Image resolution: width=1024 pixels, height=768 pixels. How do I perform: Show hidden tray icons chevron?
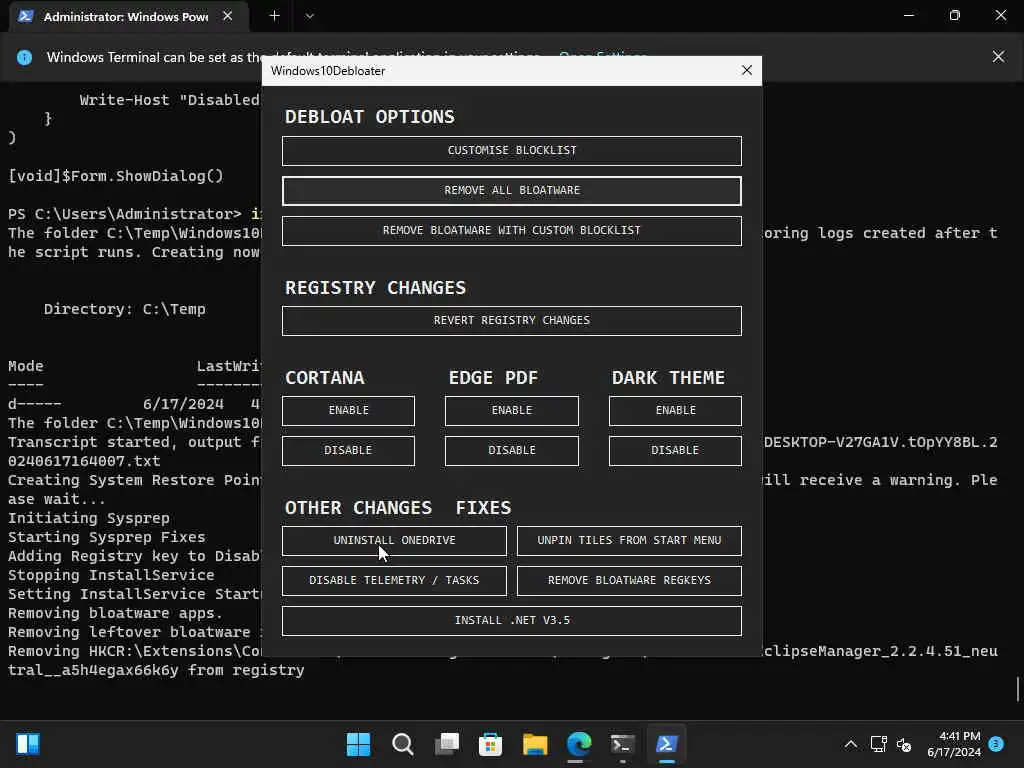coord(850,744)
